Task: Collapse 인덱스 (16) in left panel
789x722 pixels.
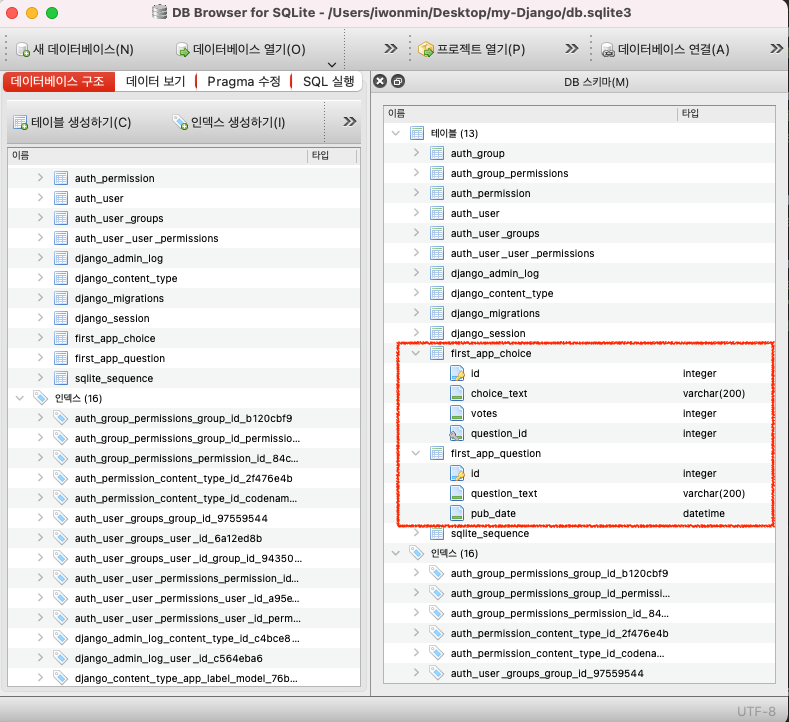Action: [20, 398]
